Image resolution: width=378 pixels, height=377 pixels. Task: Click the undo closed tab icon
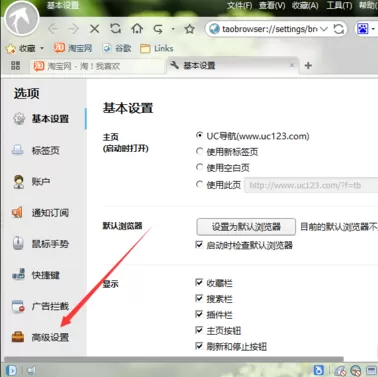point(158,29)
